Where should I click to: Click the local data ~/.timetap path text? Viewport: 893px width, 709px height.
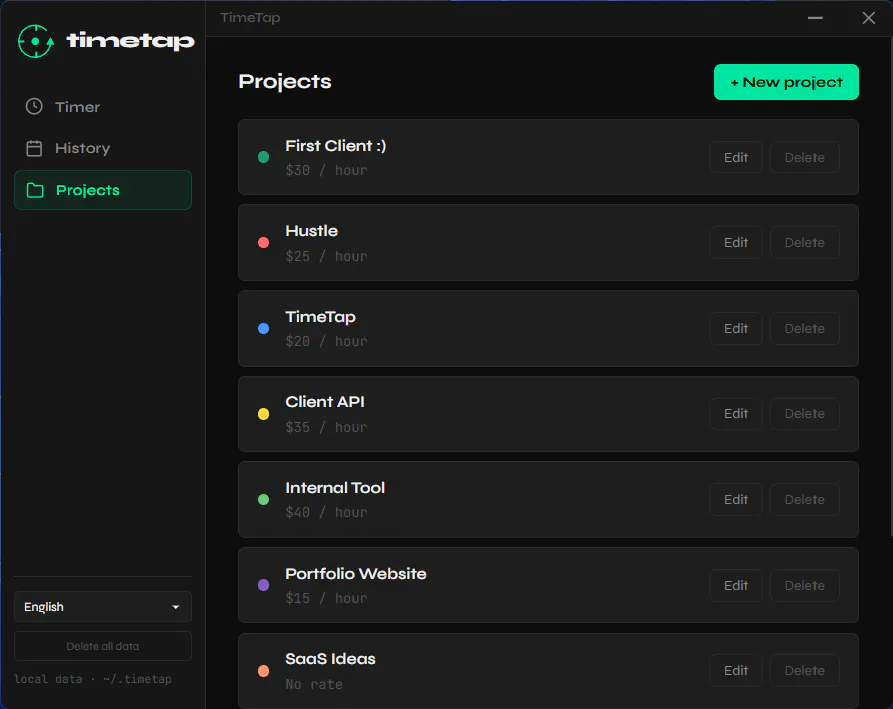[x=93, y=679]
